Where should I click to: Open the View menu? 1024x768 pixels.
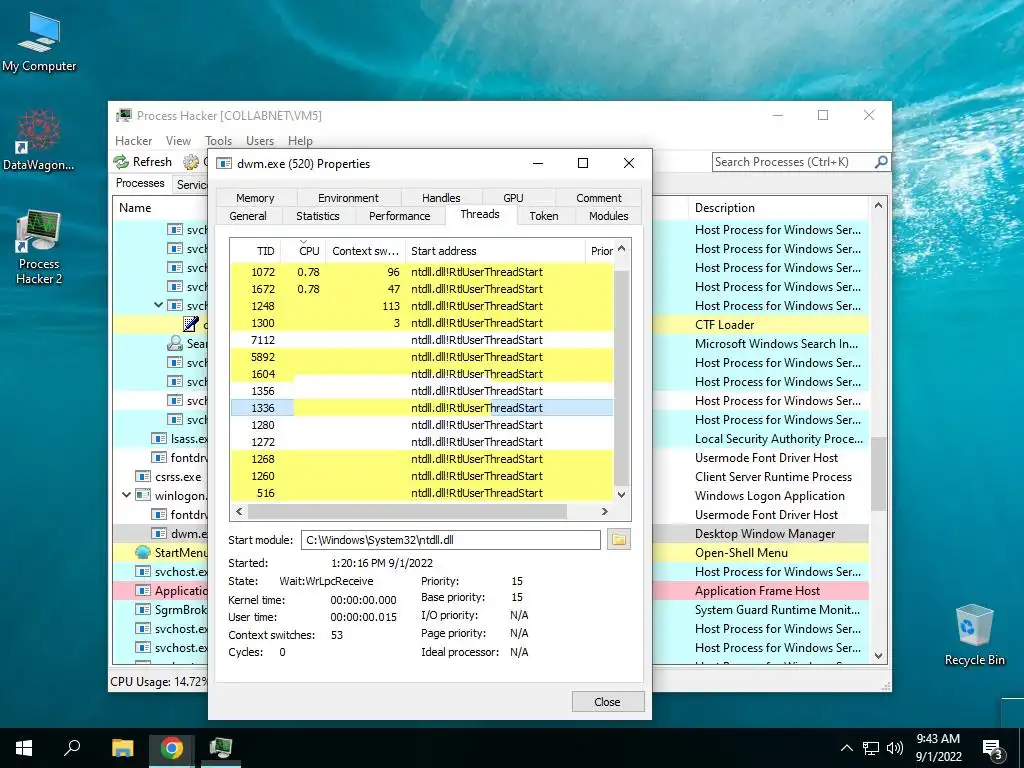point(178,140)
